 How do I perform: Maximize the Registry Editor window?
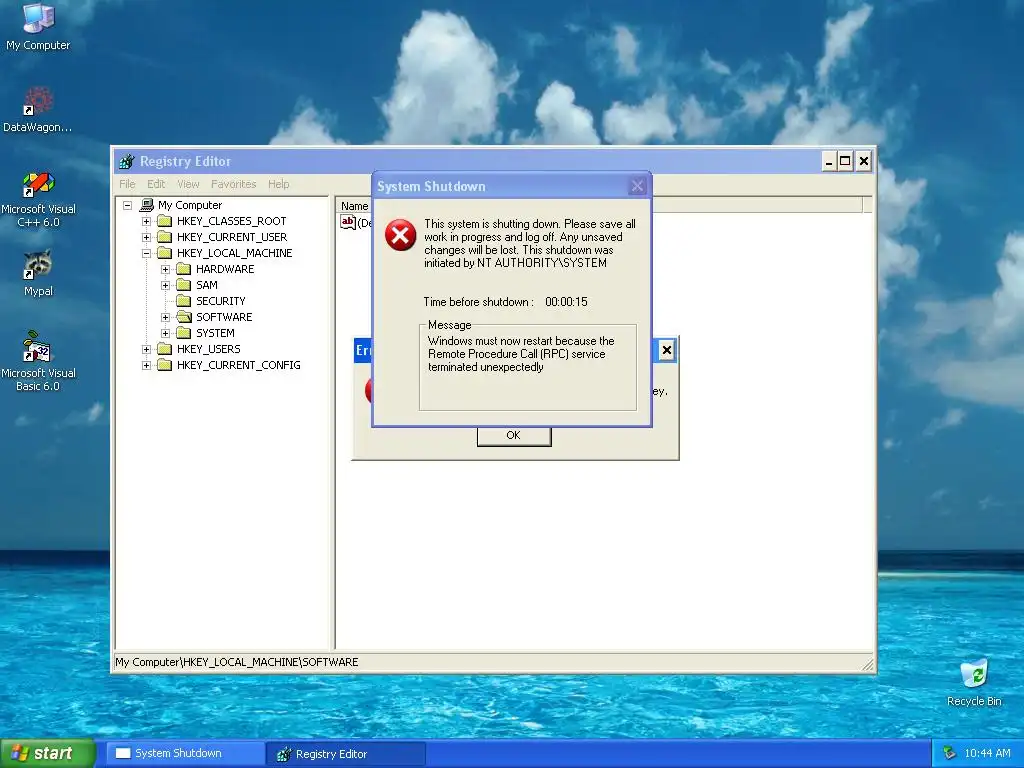(x=845, y=161)
